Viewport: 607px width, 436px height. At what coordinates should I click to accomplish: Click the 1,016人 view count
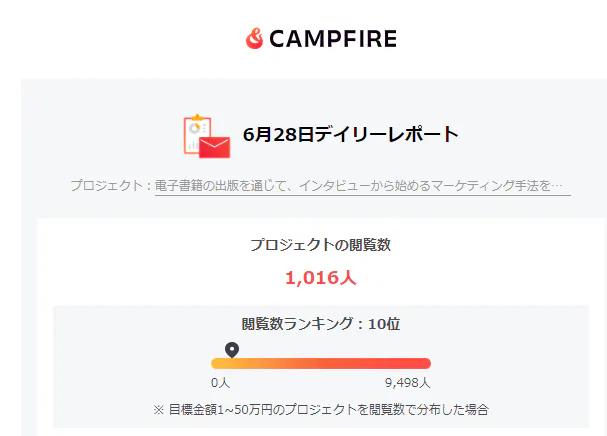pyautogui.click(x=320, y=277)
